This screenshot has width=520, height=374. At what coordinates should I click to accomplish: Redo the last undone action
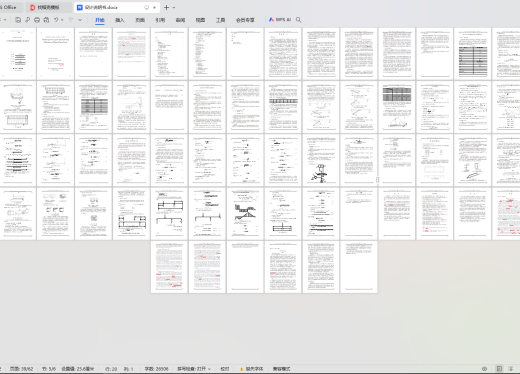tap(71, 20)
